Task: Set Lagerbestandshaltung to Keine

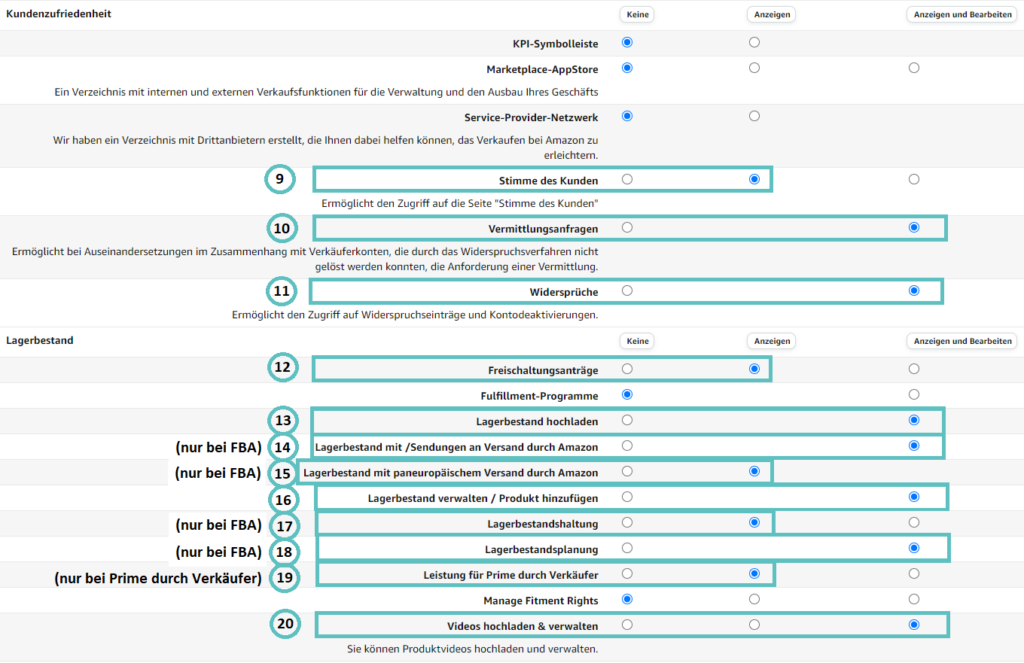Action: click(x=627, y=523)
